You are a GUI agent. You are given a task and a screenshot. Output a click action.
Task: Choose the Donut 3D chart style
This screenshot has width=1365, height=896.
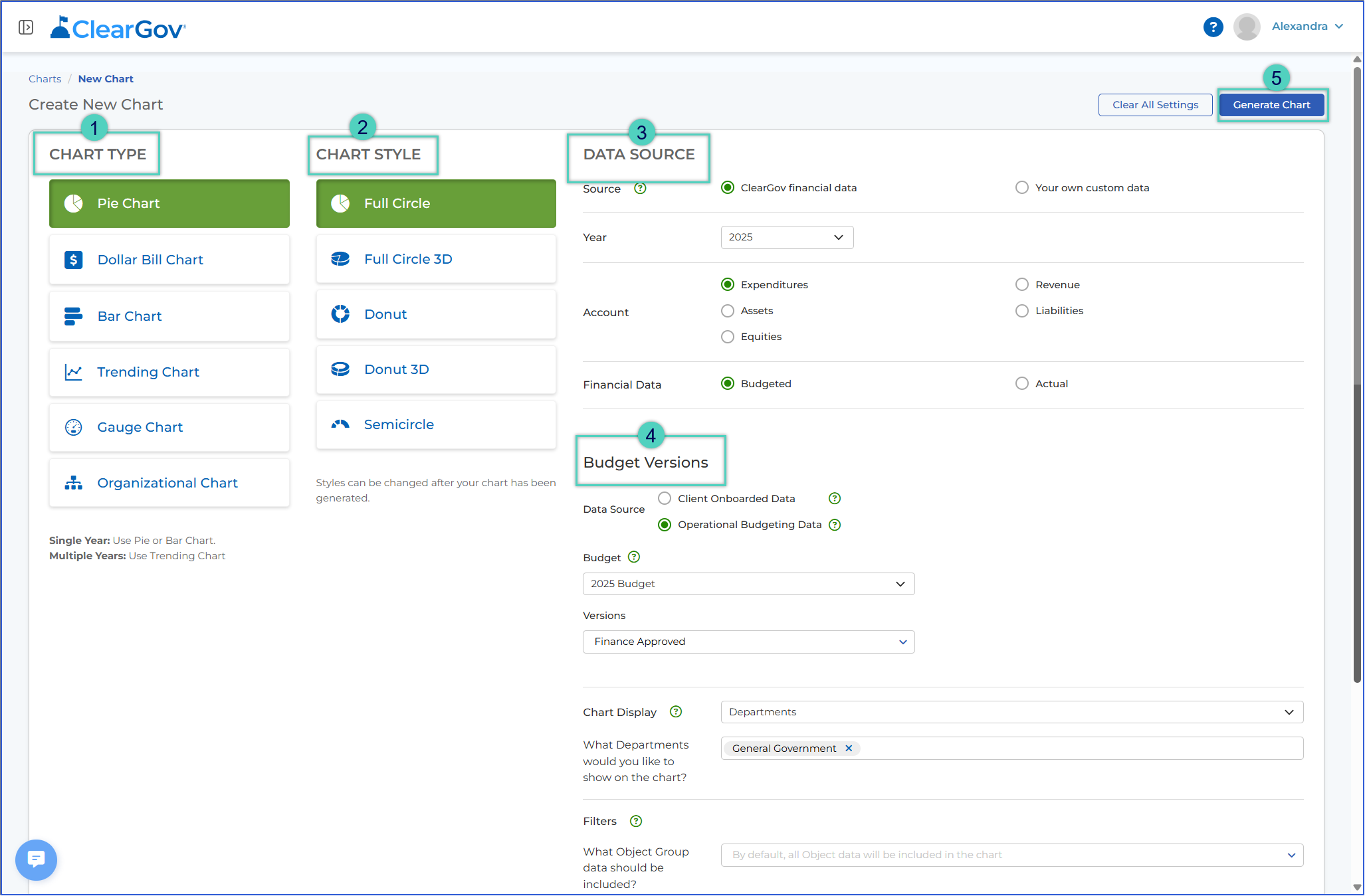[436, 369]
